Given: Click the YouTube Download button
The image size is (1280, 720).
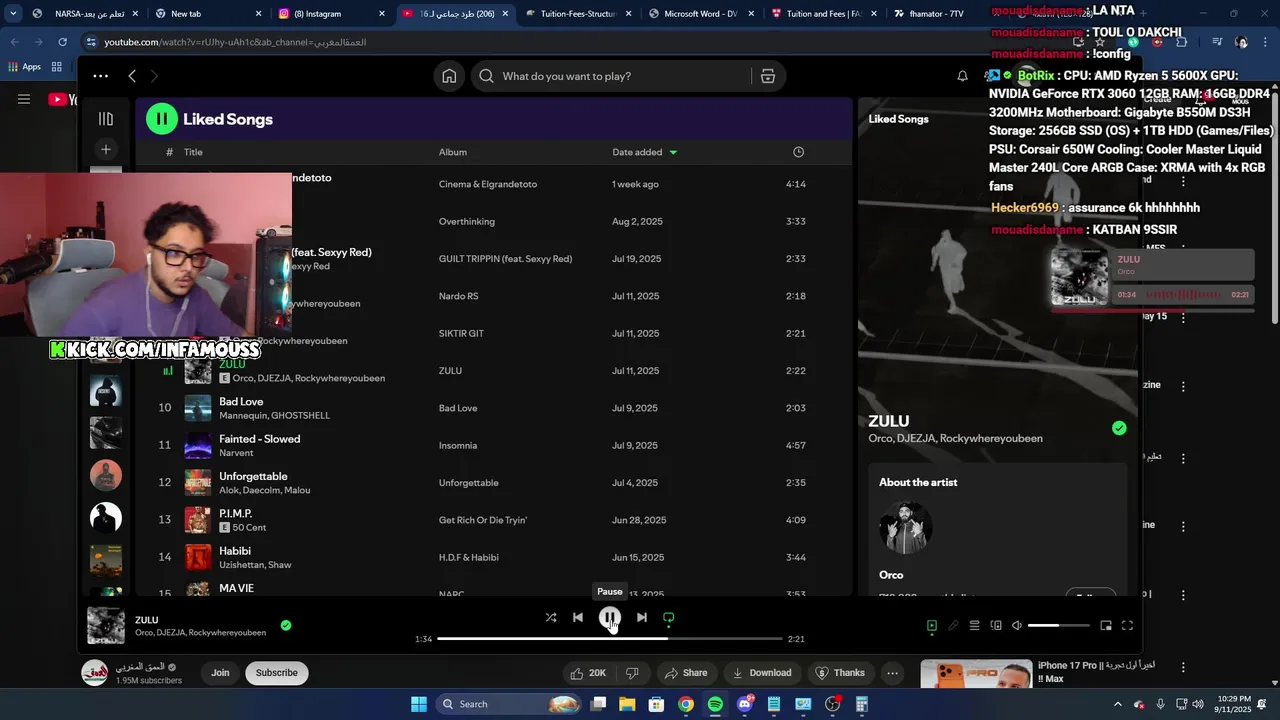Looking at the screenshot, I should point(762,673).
